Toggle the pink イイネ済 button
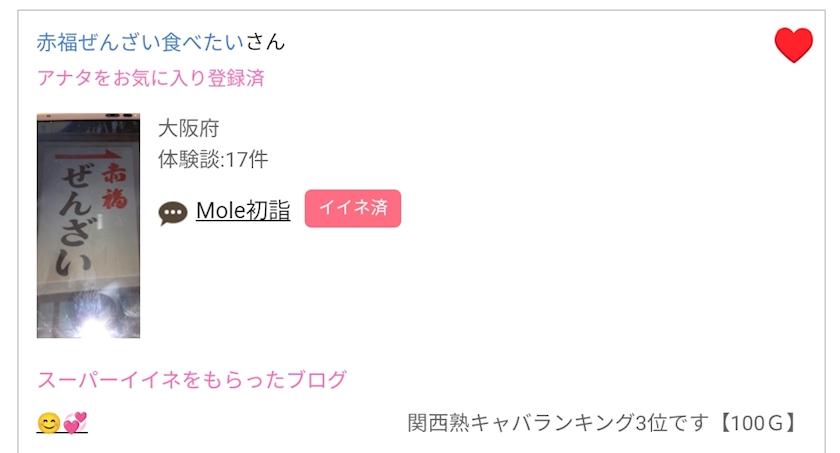 (x=353, y=208)
